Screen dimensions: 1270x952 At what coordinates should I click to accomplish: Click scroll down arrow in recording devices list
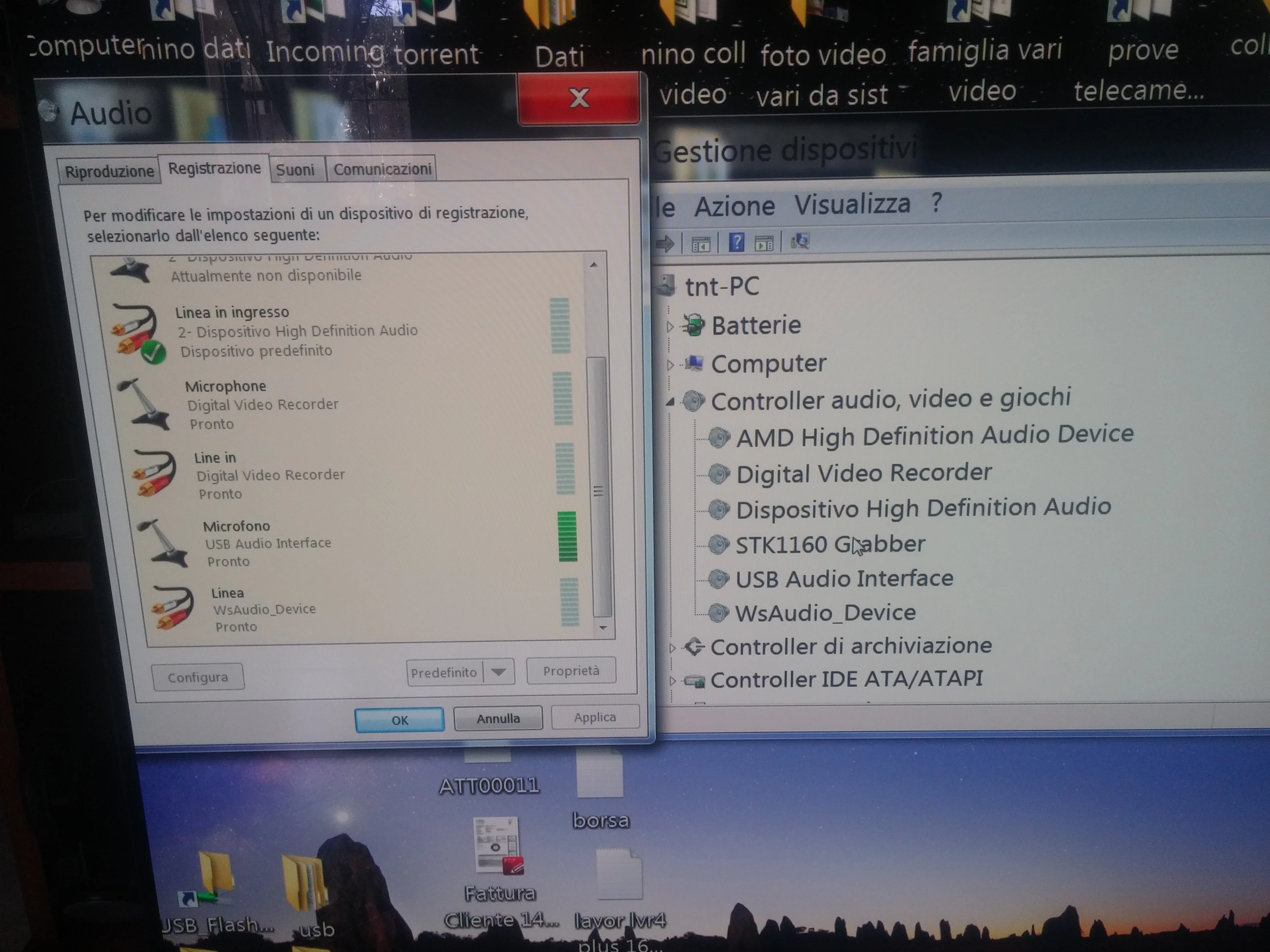603,628
